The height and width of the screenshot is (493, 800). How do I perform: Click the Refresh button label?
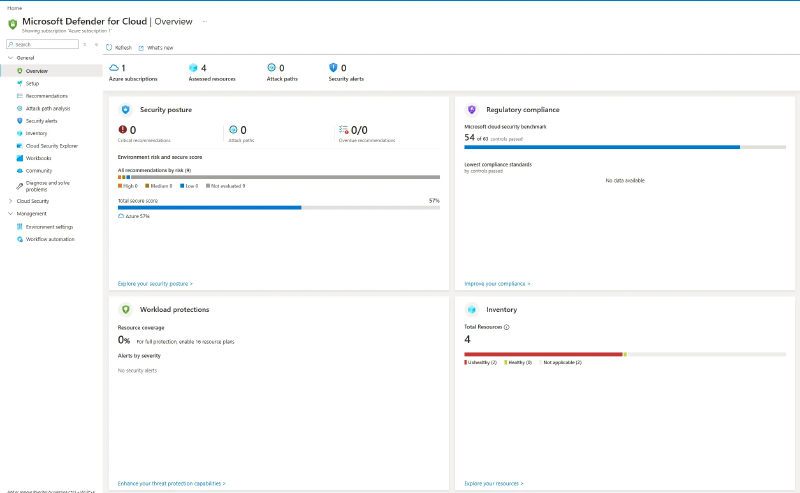click(x=123, y=47)
